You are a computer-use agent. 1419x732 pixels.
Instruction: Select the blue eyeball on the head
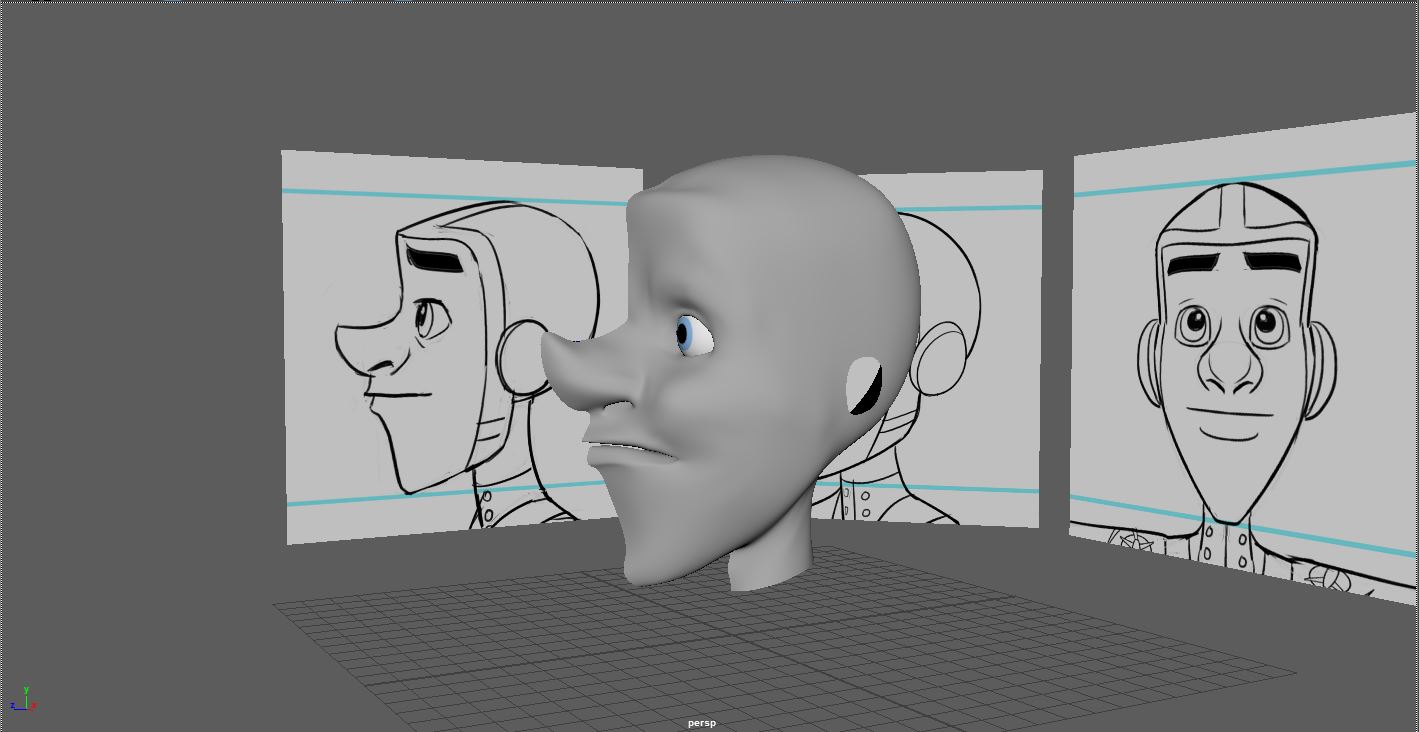pos(693,335)
